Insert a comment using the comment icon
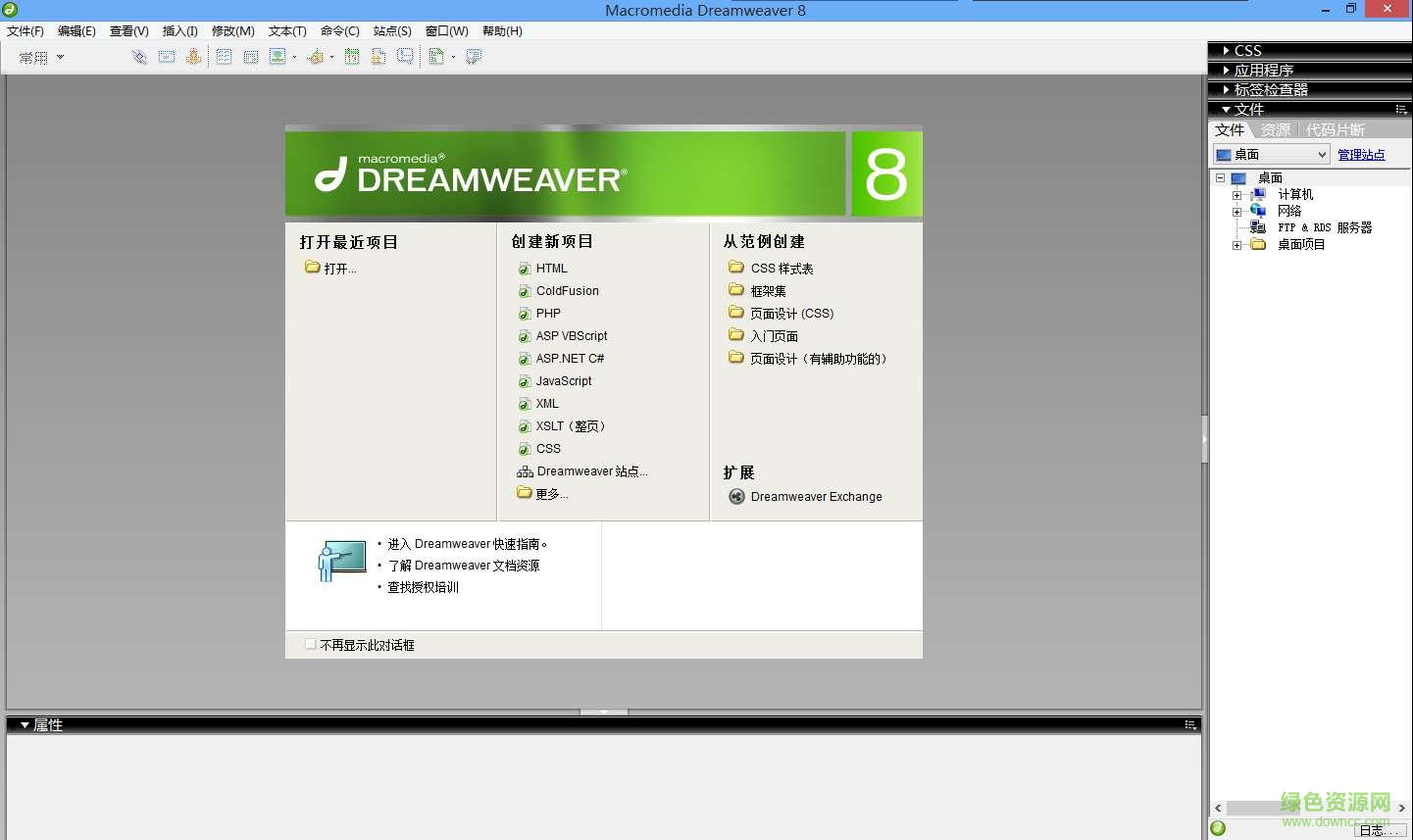 click(x=404, y=56)
